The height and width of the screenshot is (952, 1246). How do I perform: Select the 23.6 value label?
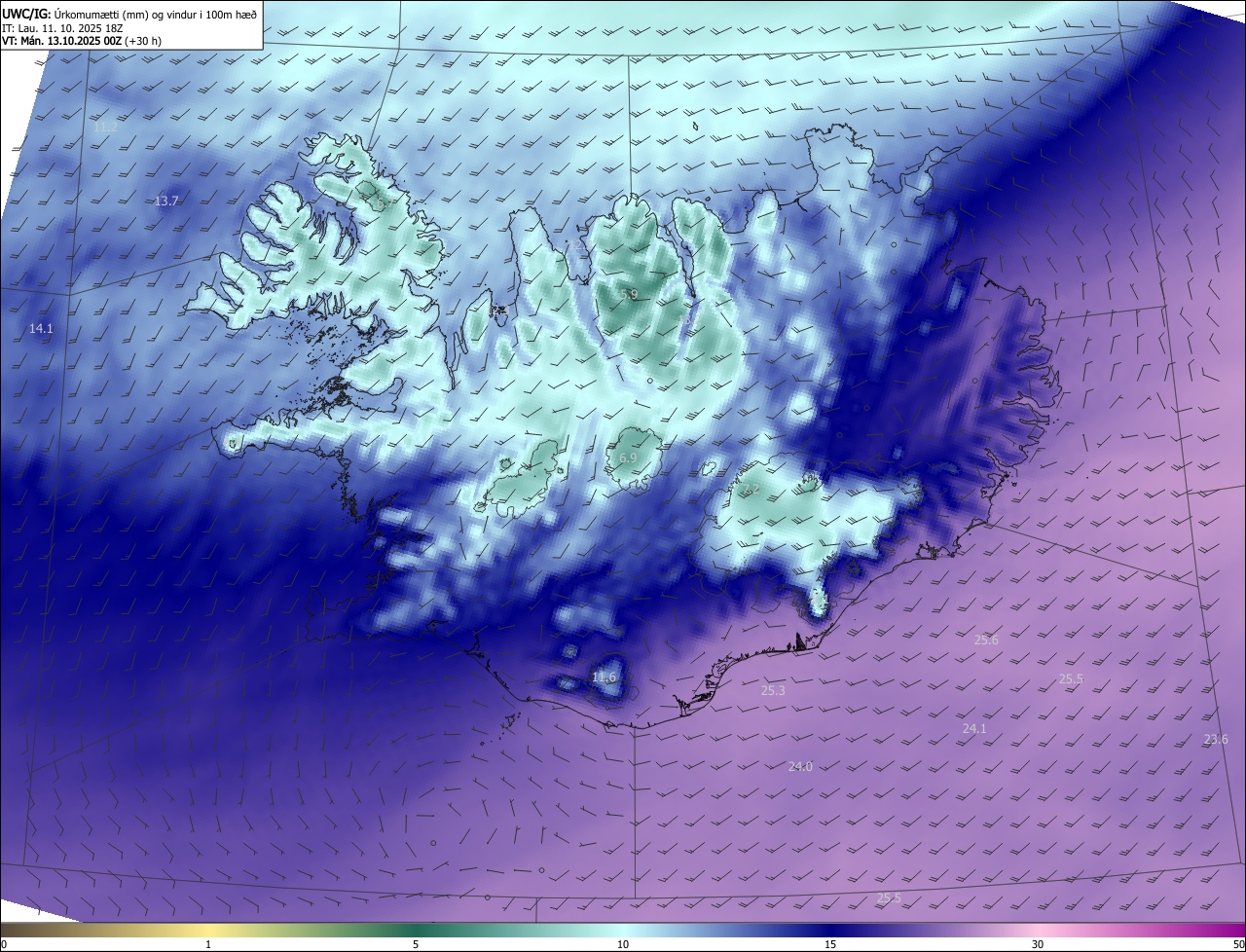pyautogui.click(x=1216, y=740)
